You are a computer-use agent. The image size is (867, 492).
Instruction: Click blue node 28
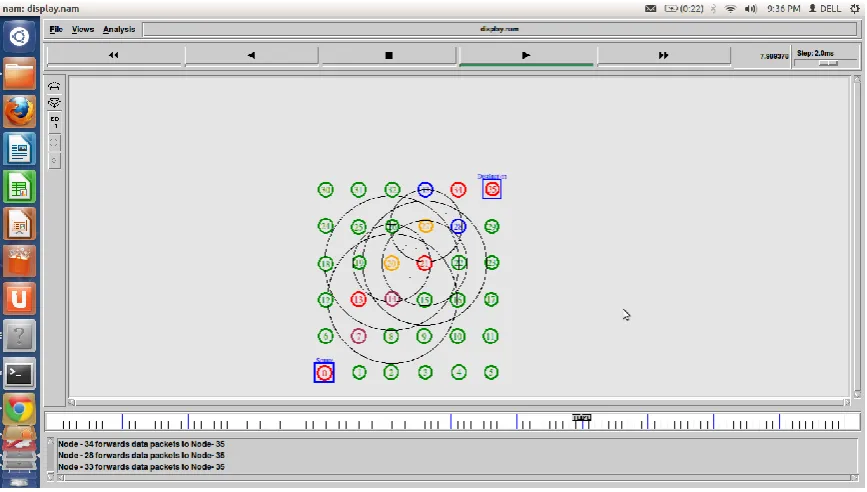458,226
